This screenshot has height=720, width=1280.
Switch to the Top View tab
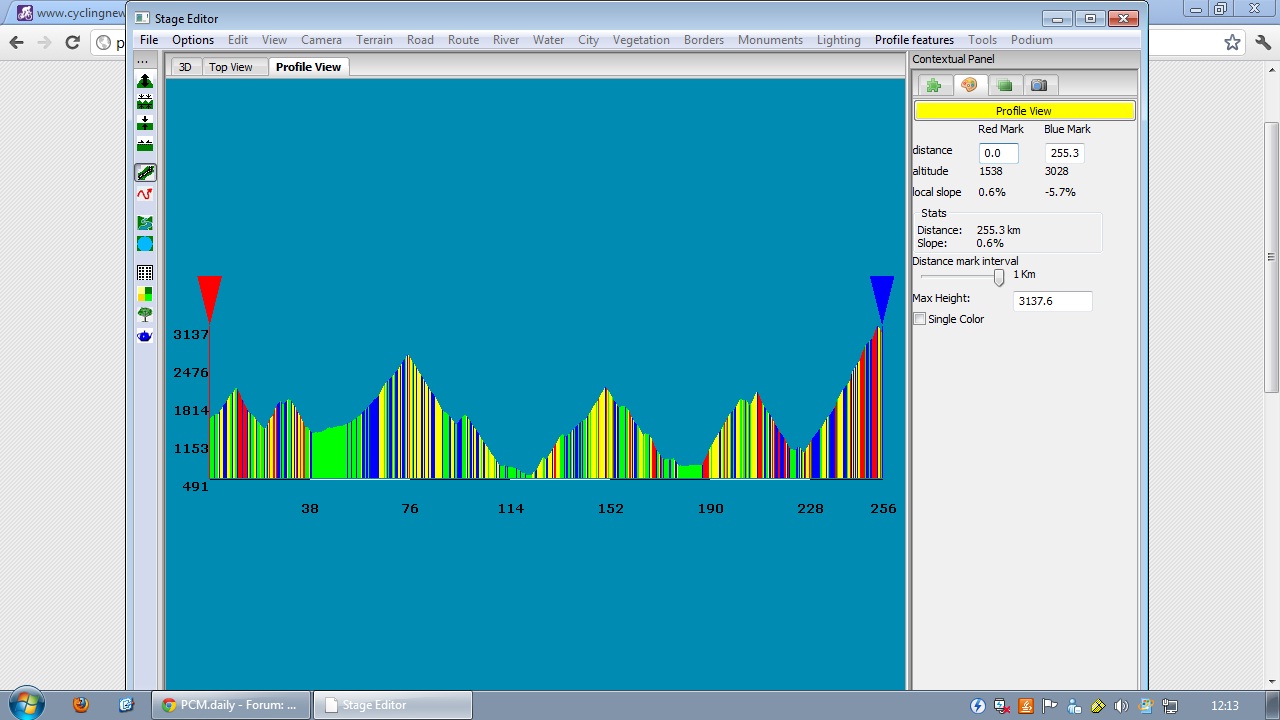[230, 67]
